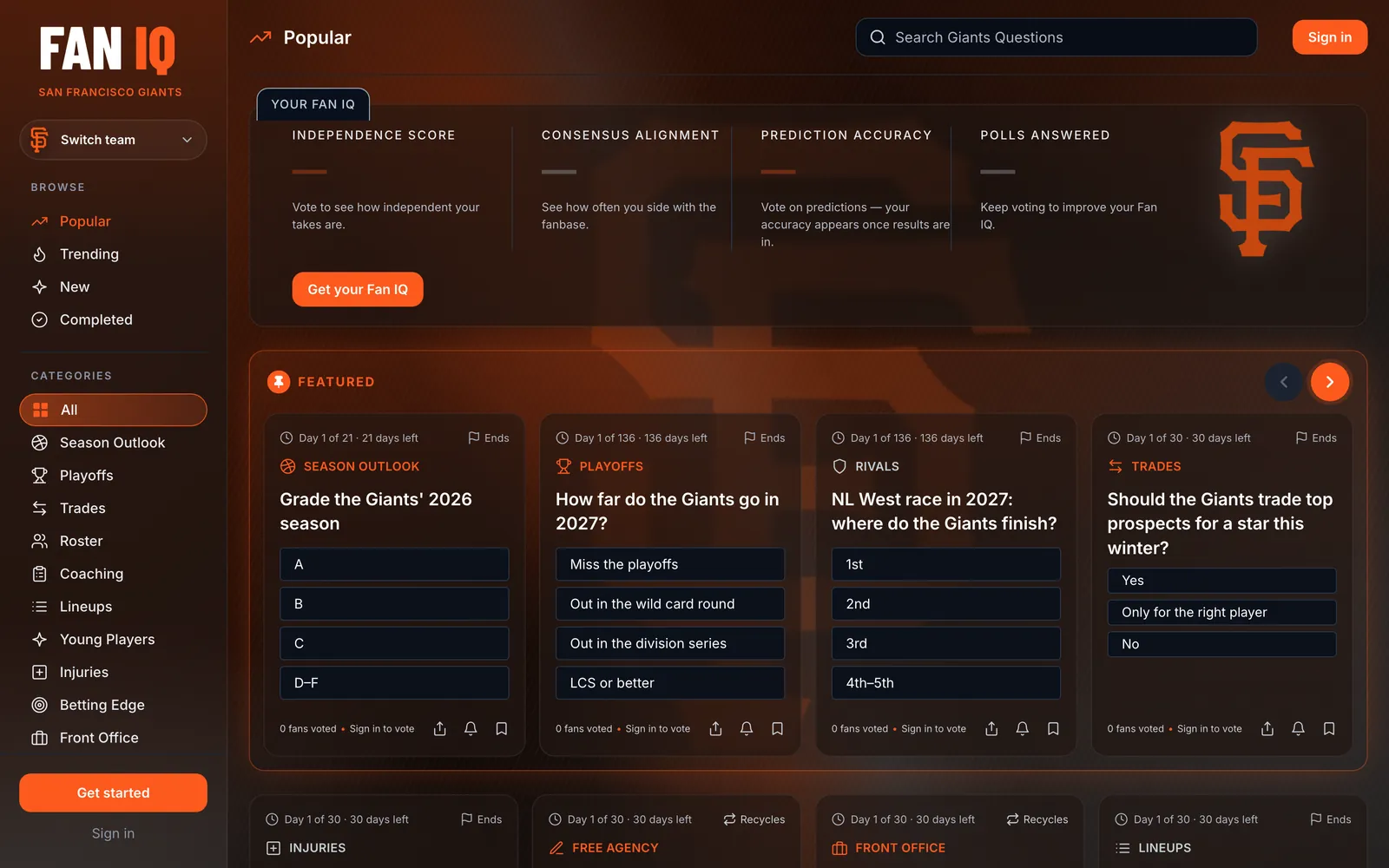Open the YOUR FAN IQ tab
Viewport: 1389px width, 868px height.
coord(313,104)
